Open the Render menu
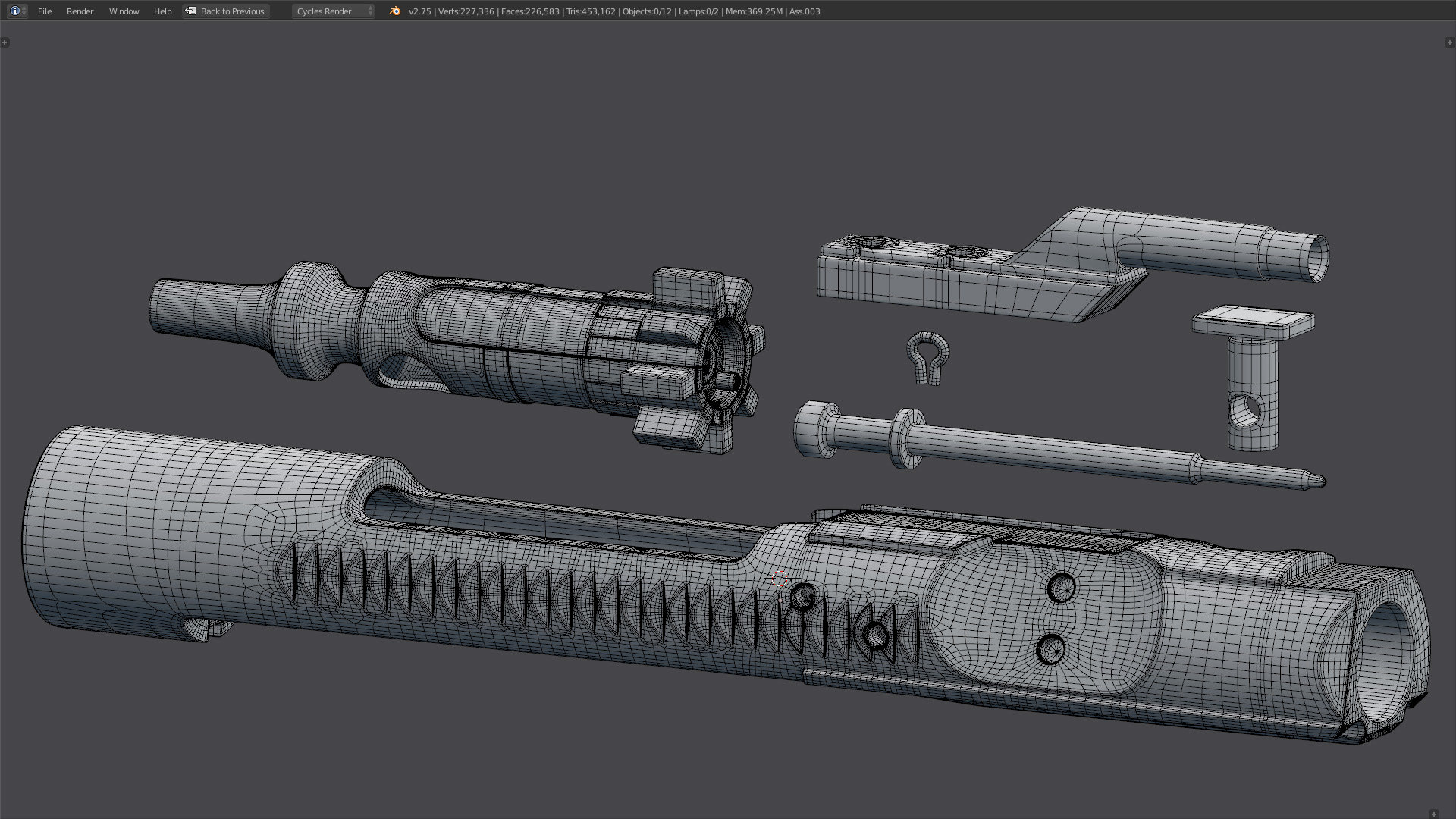The height and width of the screenshot is (819, 1456). coord(80,11)
